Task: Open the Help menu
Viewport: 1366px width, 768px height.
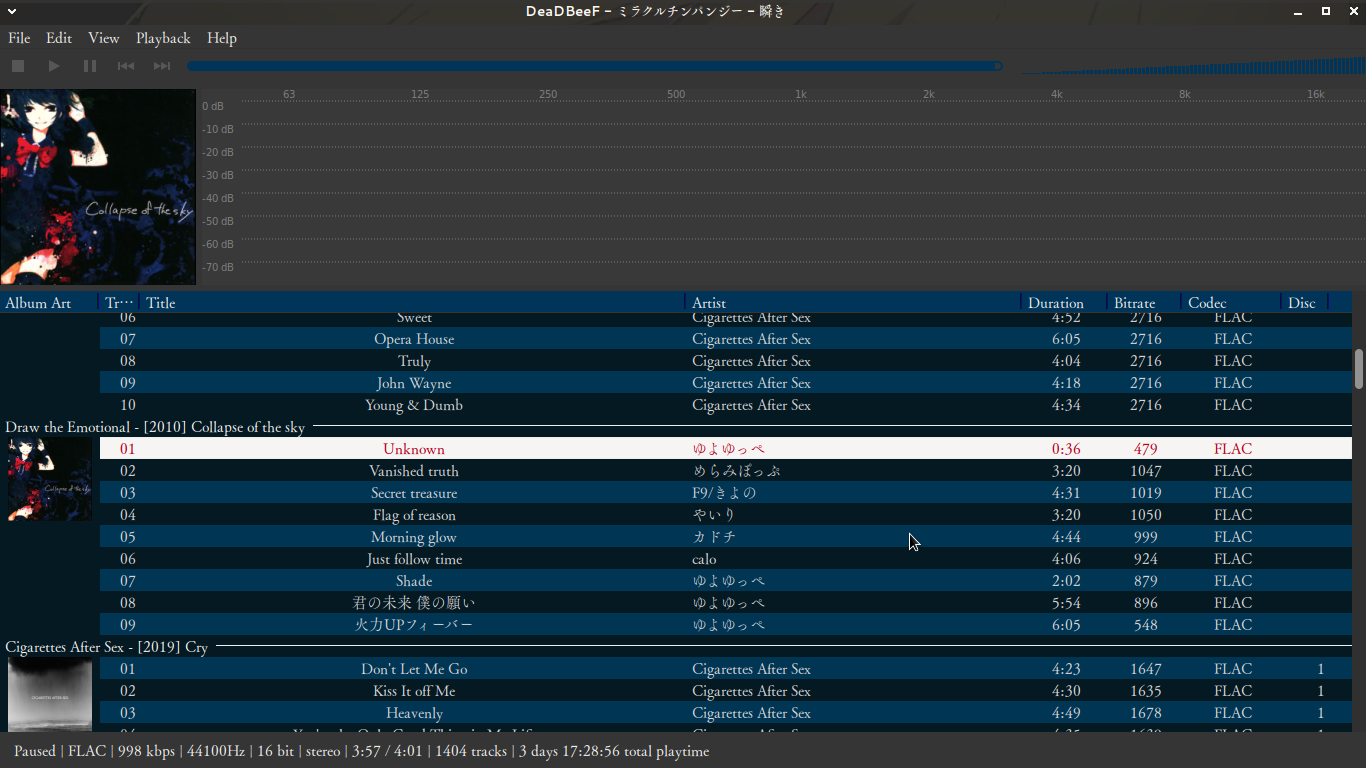Action: [222, 38]
